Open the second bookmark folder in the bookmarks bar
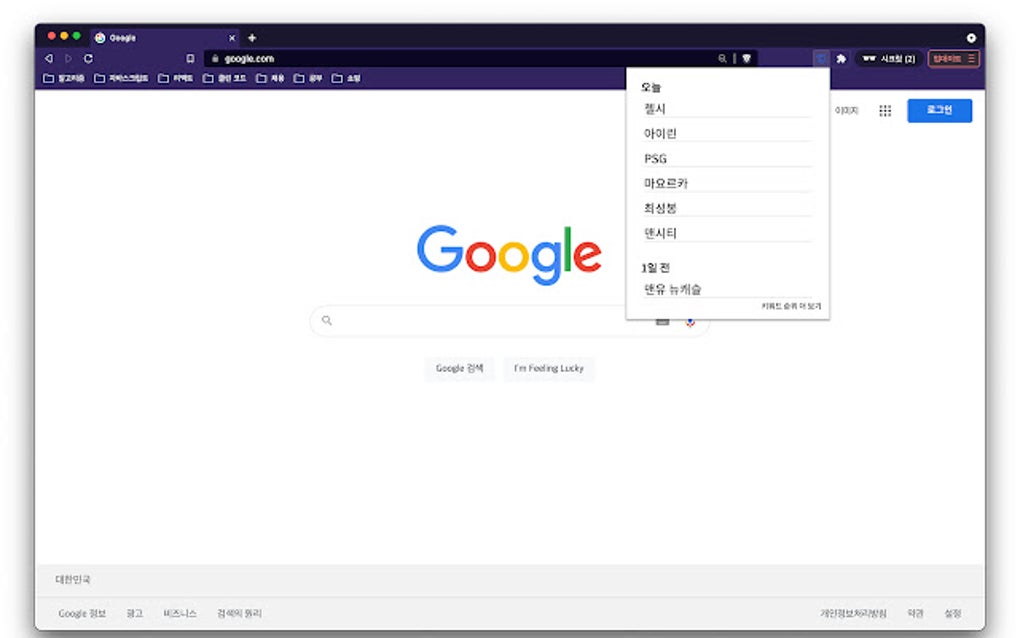Screen dimensions: 1020x638 coord(122,78)
